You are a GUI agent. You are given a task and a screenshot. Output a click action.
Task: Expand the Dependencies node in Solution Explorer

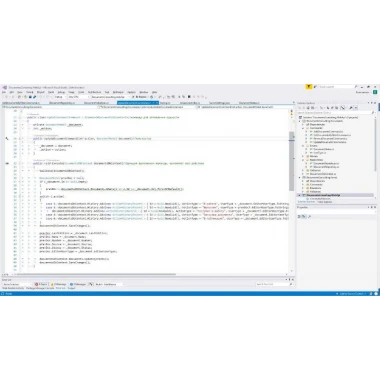pyautogui.click(x=303, y=124)
